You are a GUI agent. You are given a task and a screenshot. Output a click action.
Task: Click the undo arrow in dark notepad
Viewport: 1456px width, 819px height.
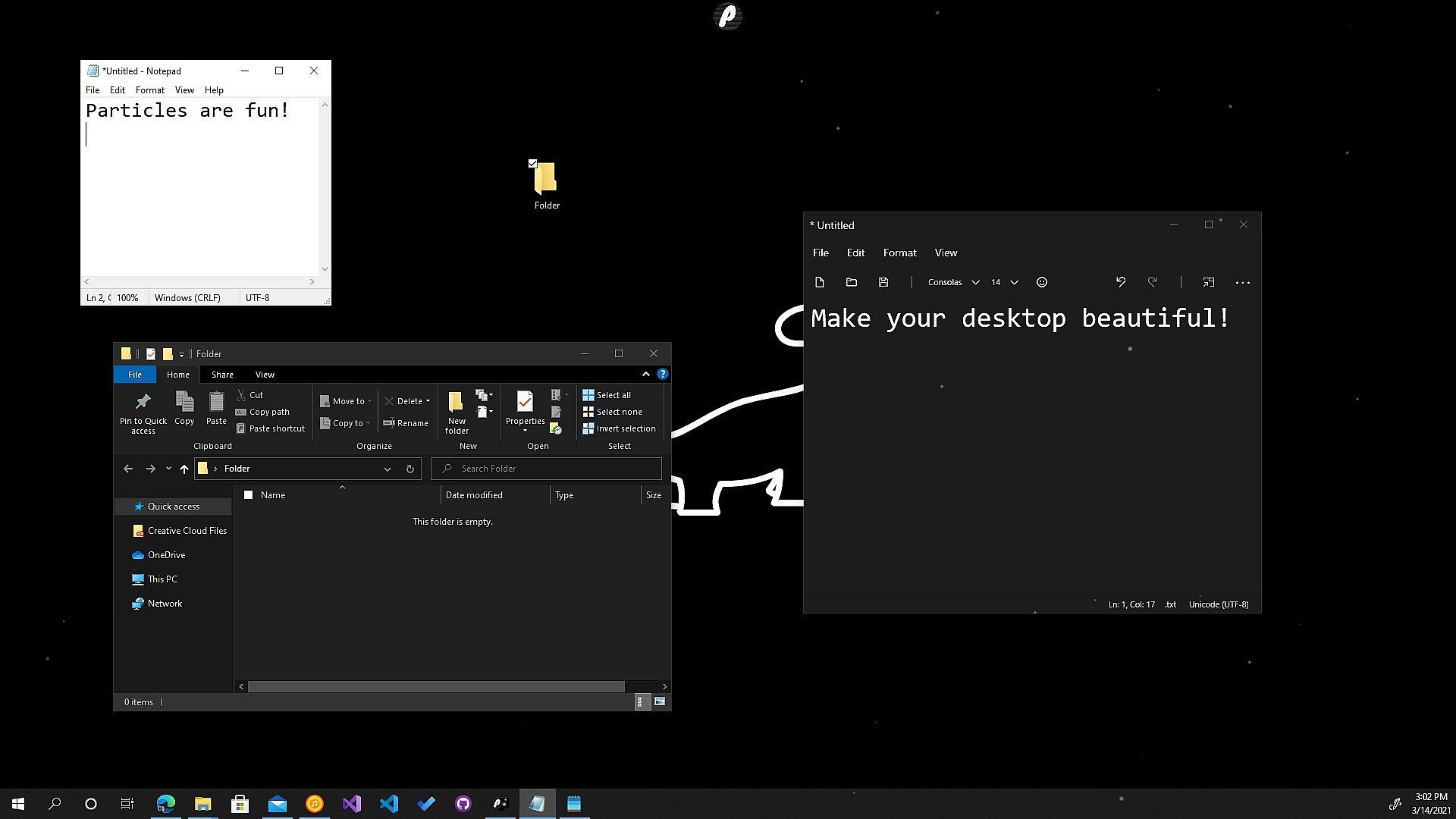tap(1120, 282)
